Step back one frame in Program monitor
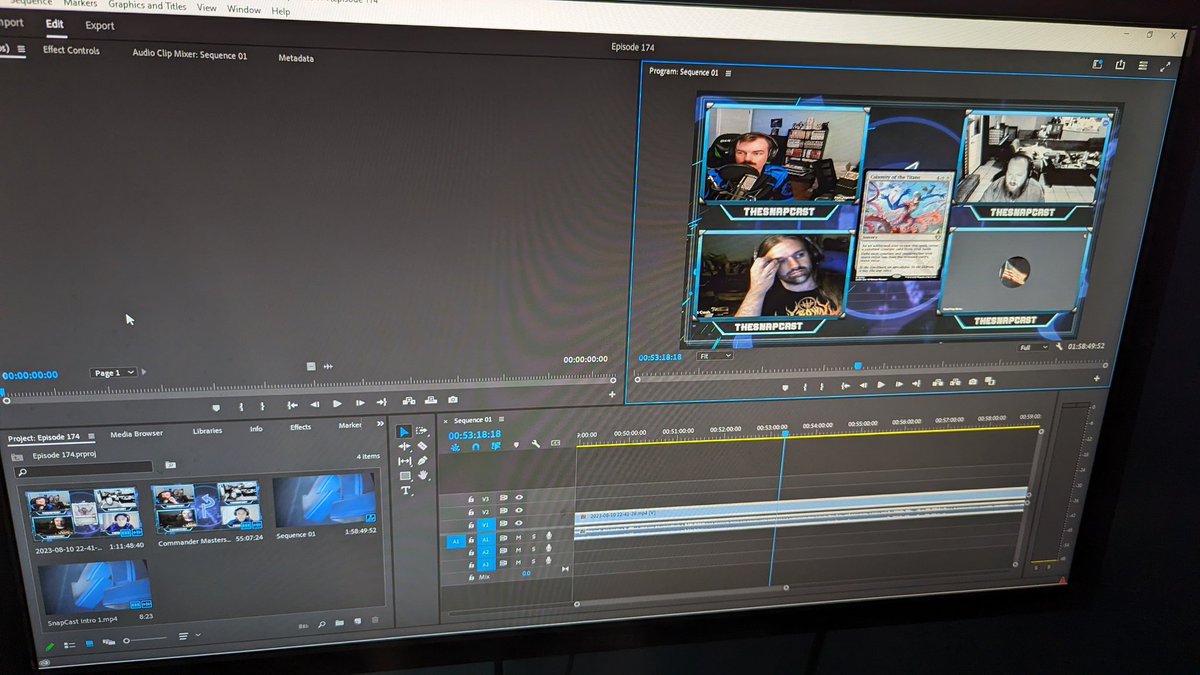 [863, 385]
